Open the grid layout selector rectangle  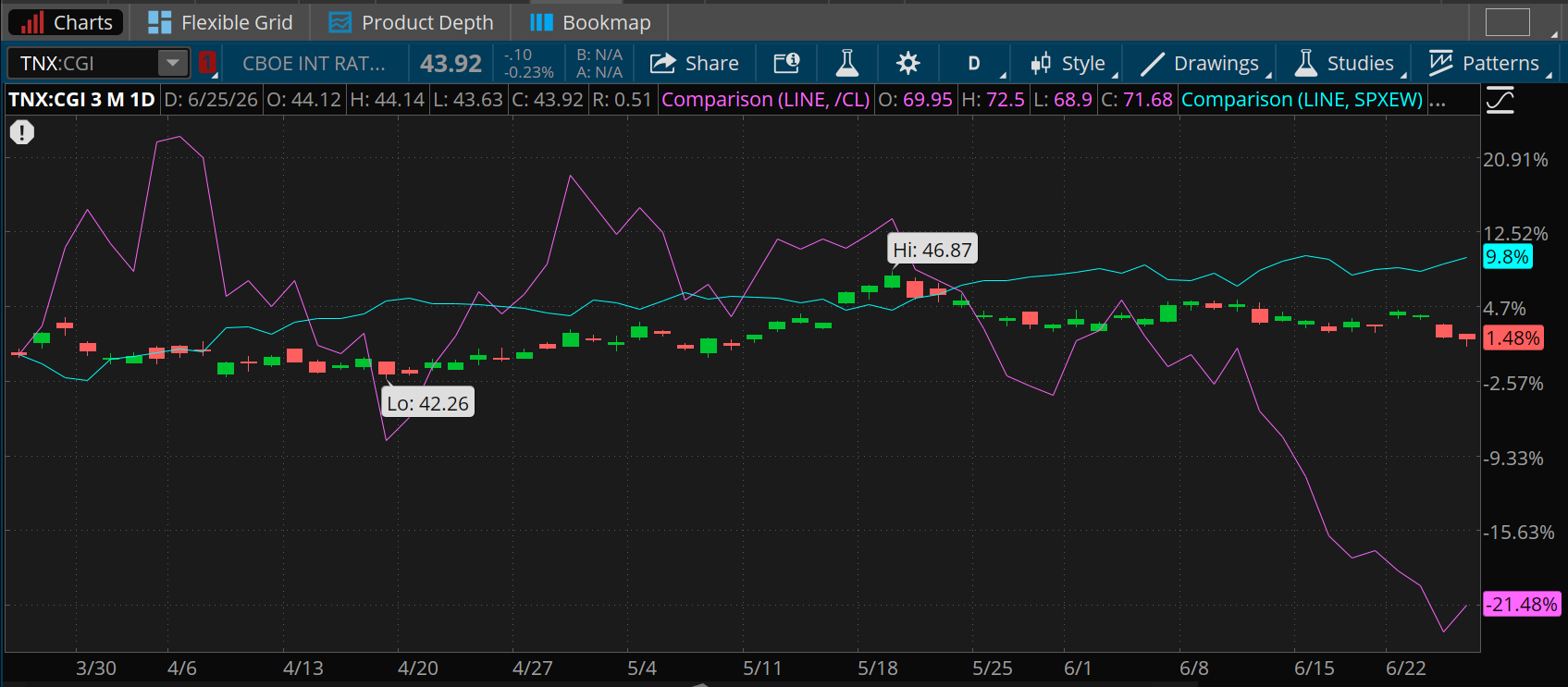coord(1508,22)
